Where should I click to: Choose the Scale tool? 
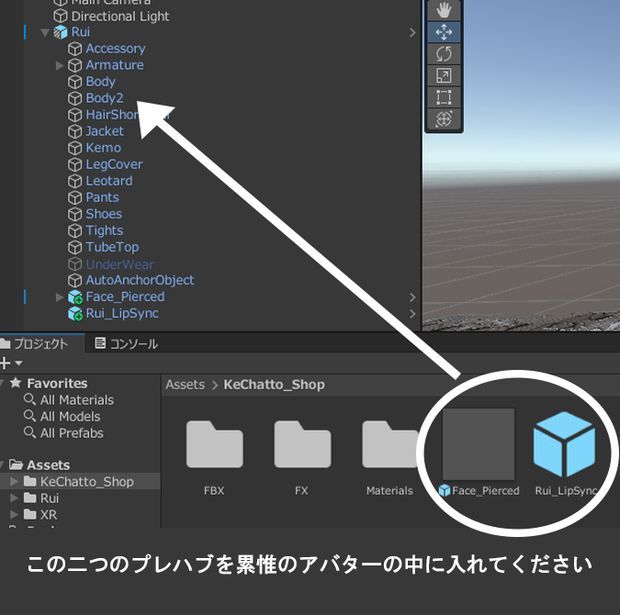[444, 76]
